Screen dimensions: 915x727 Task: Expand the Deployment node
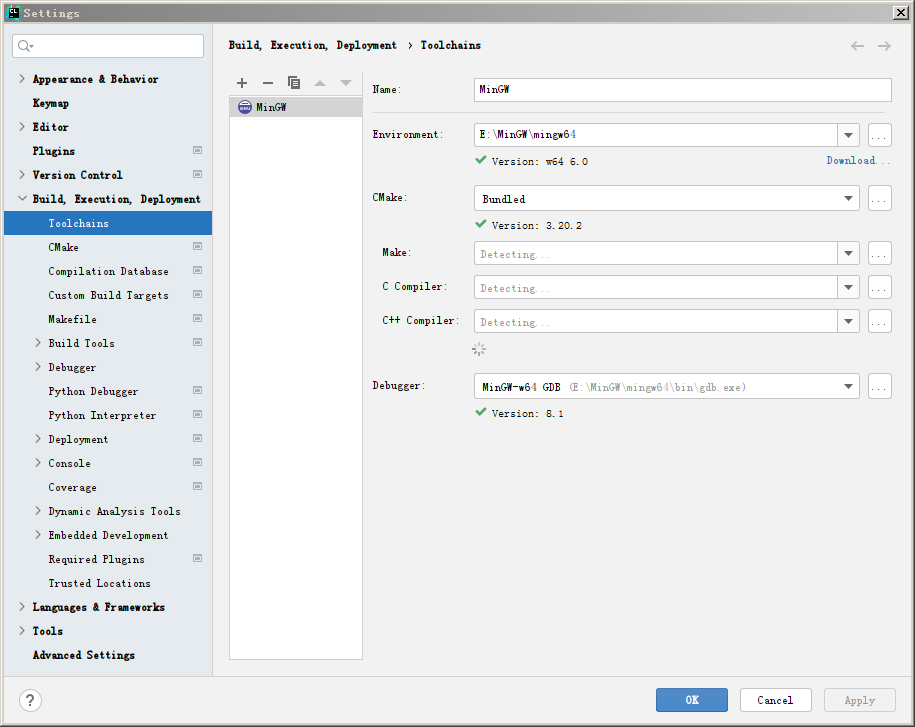pyautogui.click(x=38, y=439)
